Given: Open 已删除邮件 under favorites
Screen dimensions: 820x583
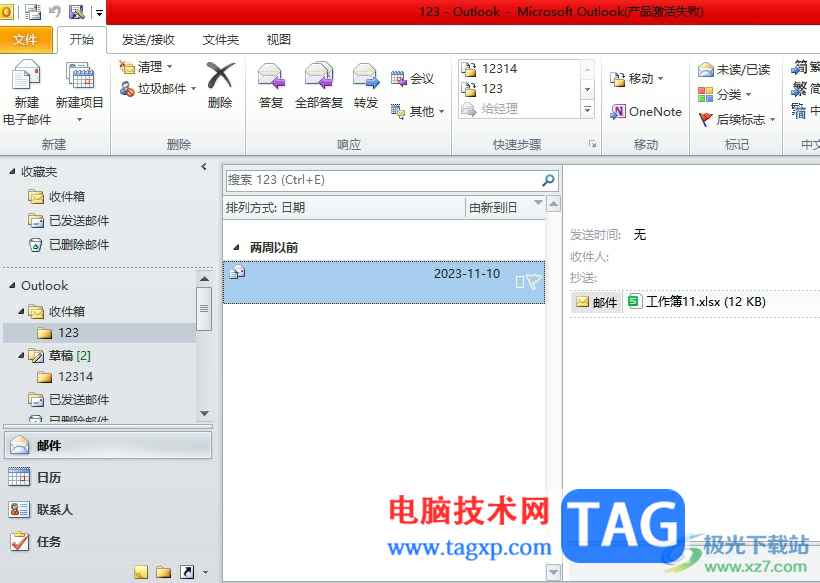Looking at the screenshot, I should click(69, 244).
